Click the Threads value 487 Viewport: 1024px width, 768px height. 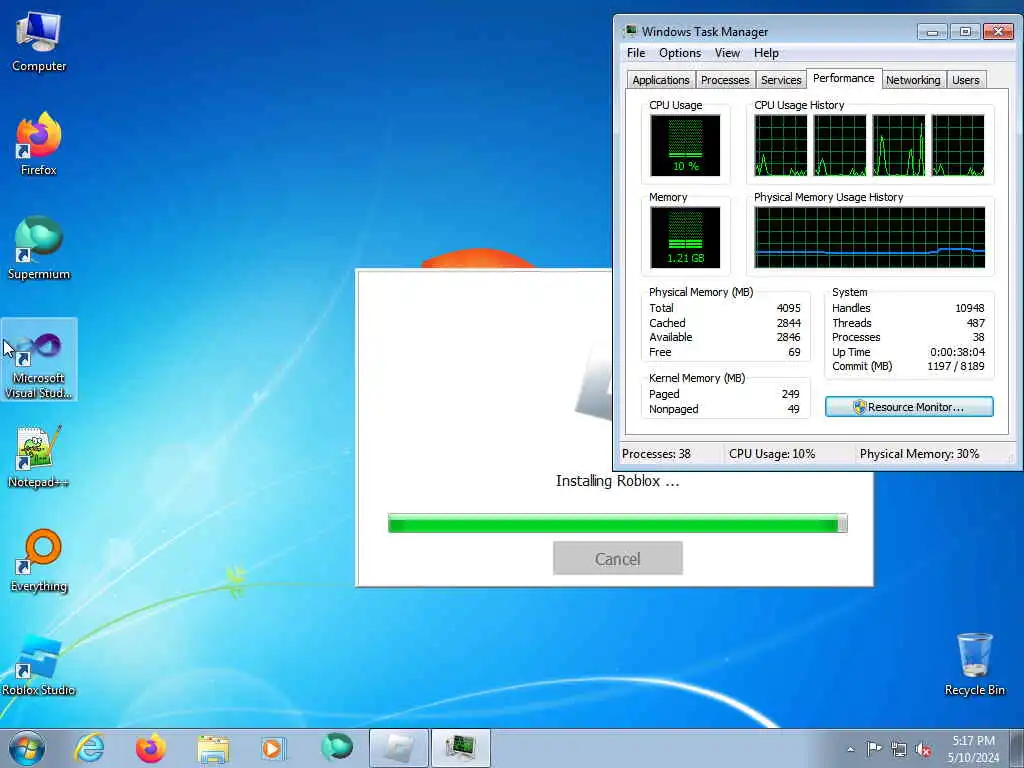click(x=976, y=323)
